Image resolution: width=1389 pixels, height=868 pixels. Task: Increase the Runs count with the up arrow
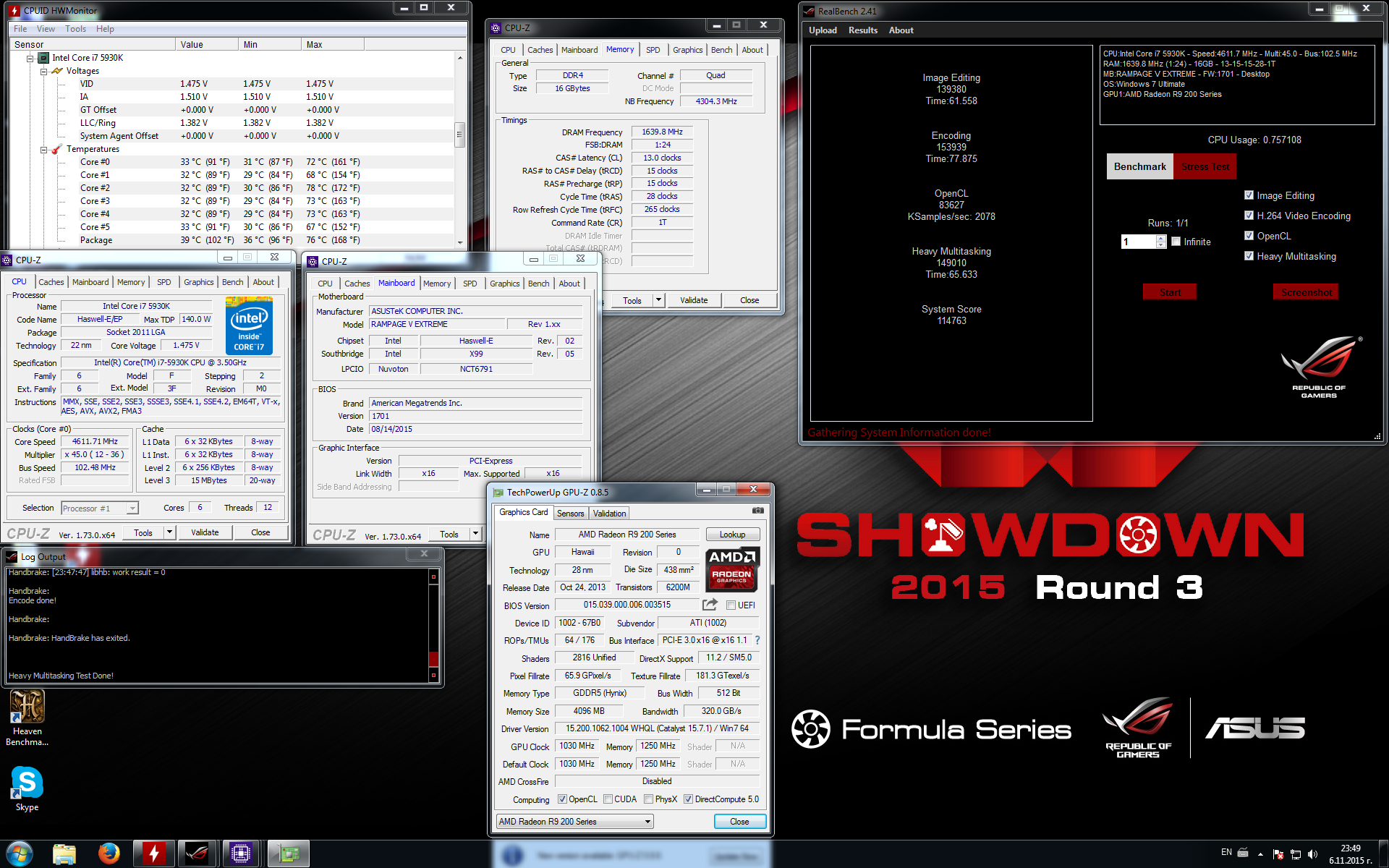point(1161,238)
